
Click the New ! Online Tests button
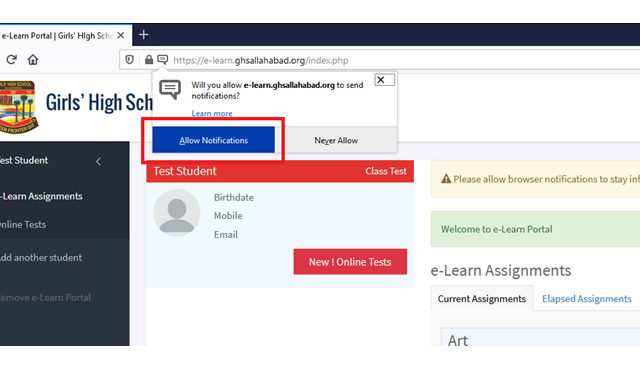click(350, 262)
